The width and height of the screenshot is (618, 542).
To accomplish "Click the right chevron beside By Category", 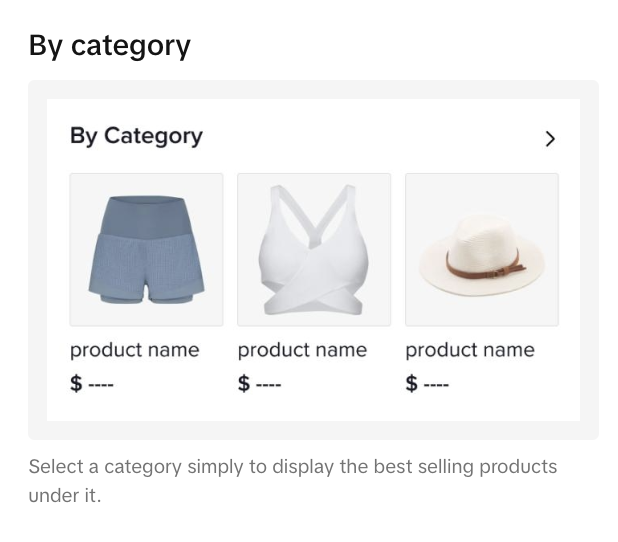I will tap(549, 139).
